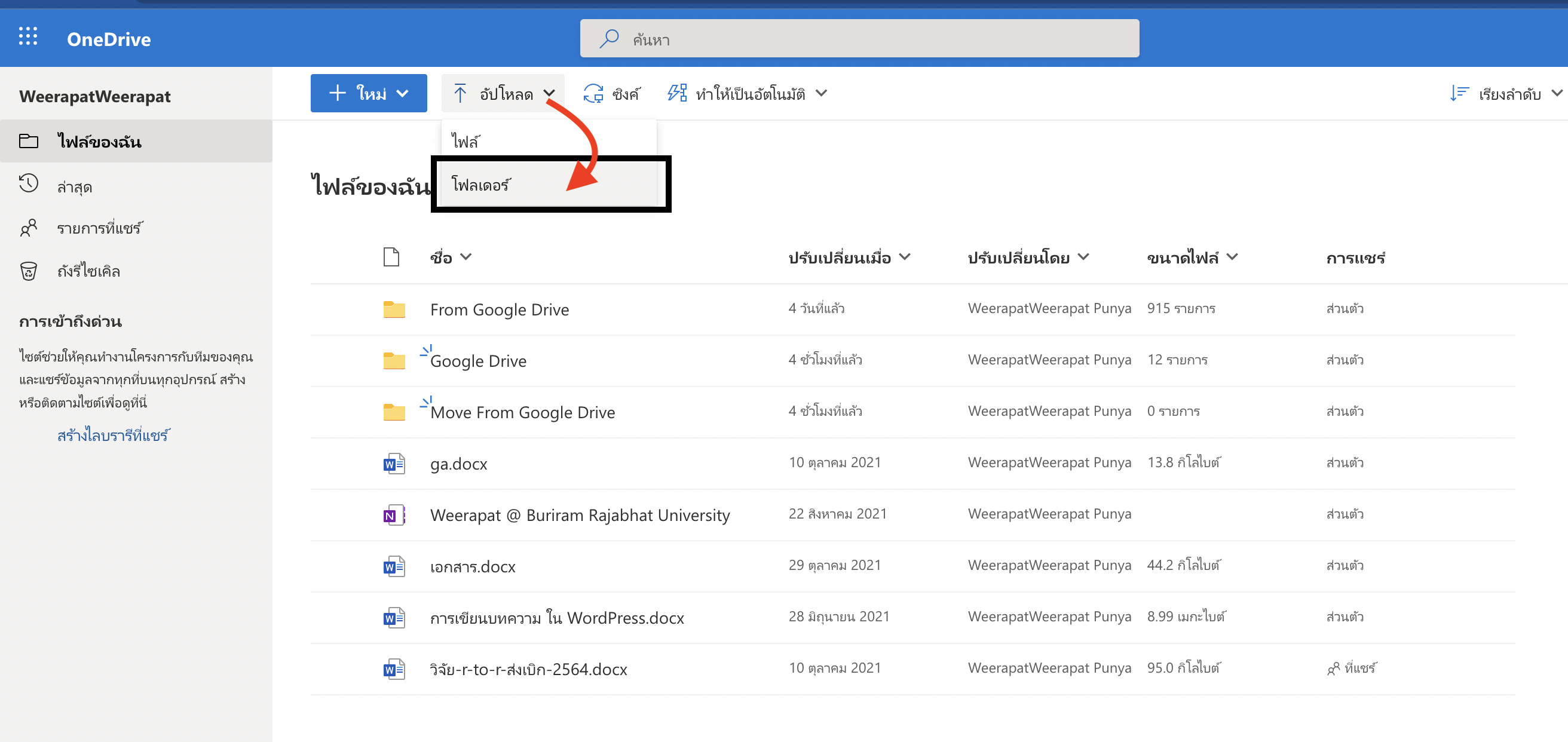Click the From Google Drive folder icon
Image resolution: width=1568 pixels, height=742 pixels.
pyautogui.click(x=394, y=309)
